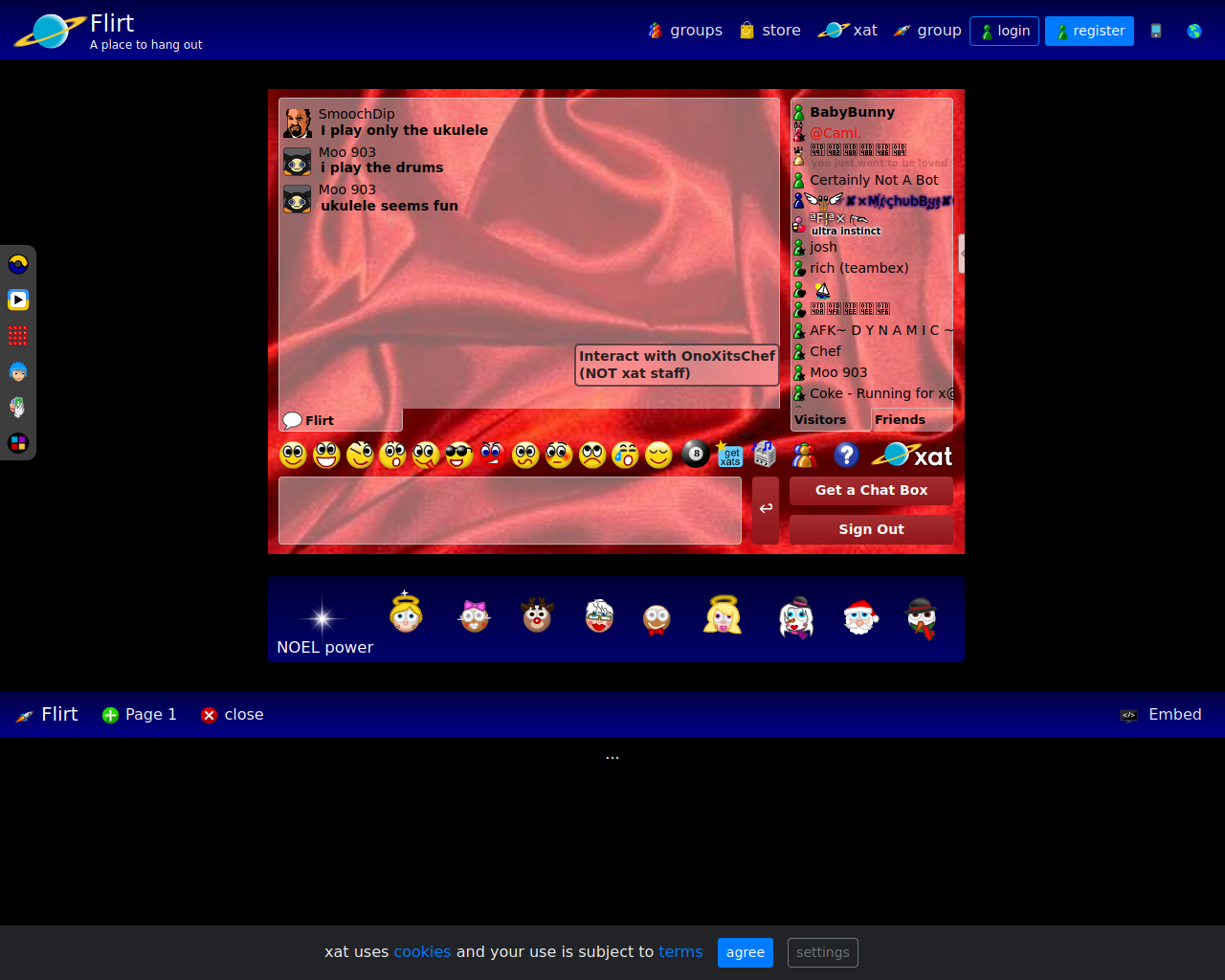
Task: Insert the basic smile smiley
Action: point(294,456)
